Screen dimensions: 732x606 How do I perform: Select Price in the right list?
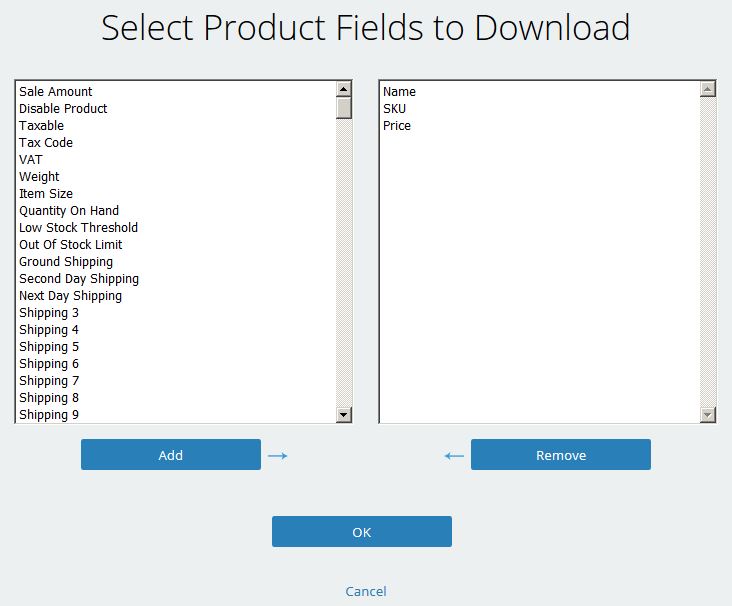pyautogui.click(x=540, y=126)
